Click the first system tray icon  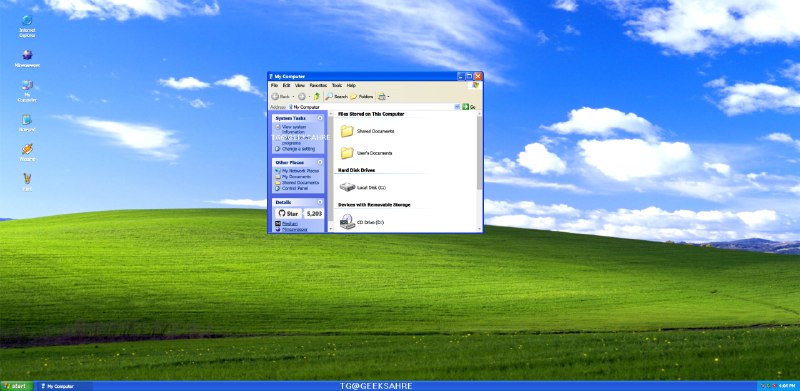pos(763,386)
